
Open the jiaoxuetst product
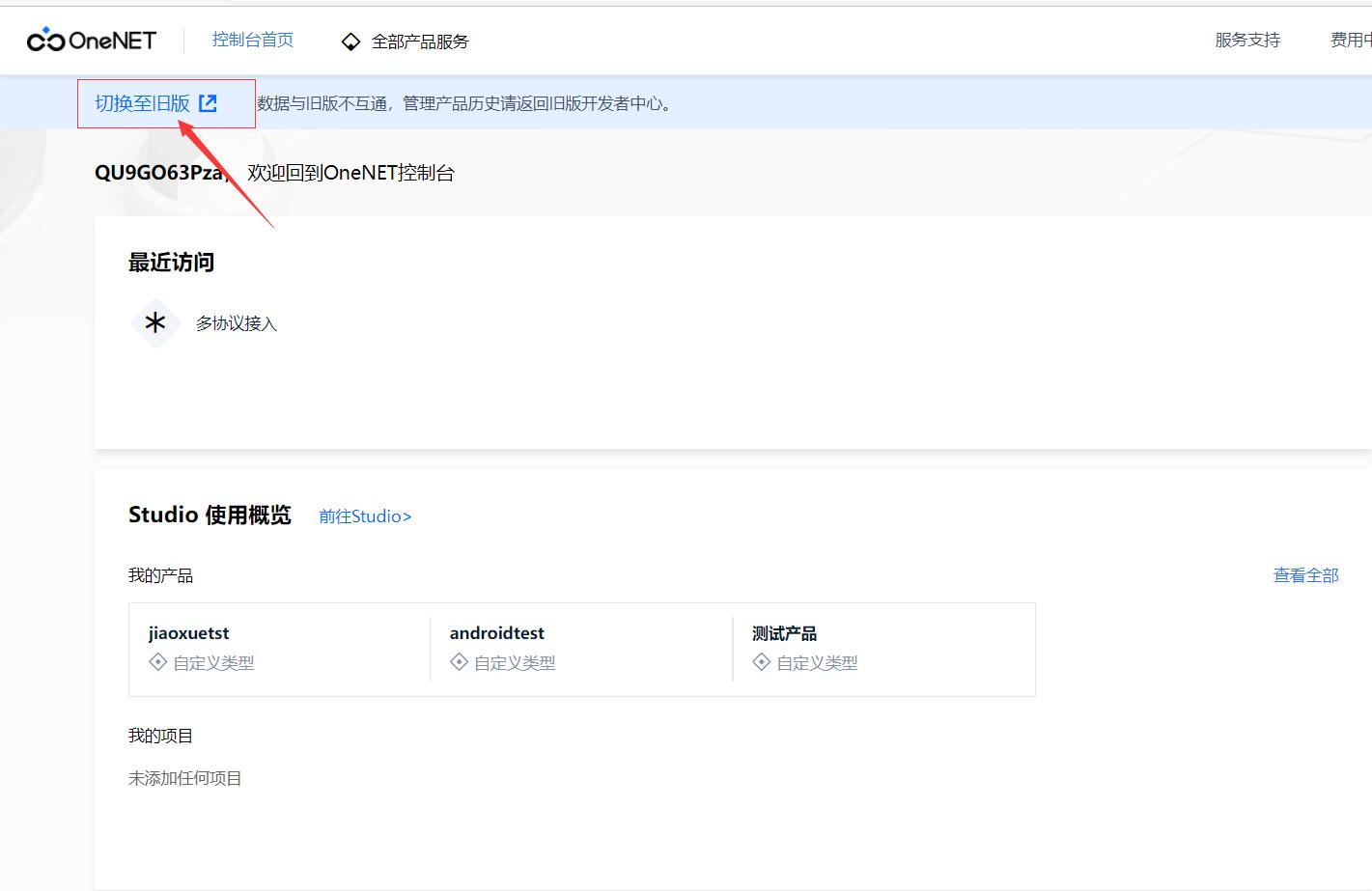click(189, 633)
